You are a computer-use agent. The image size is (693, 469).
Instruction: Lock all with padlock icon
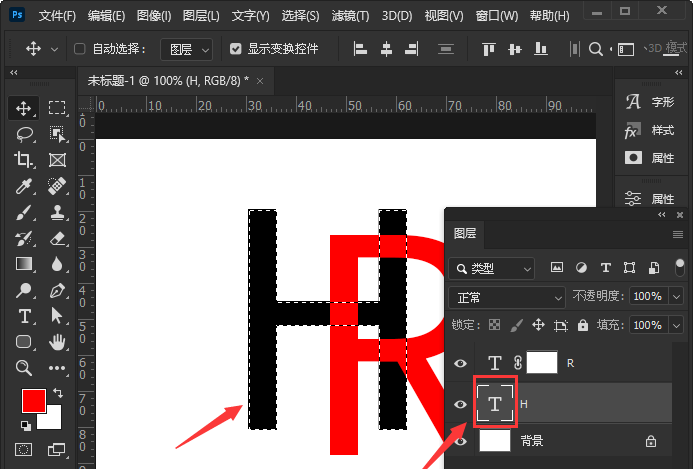point(583,325)
